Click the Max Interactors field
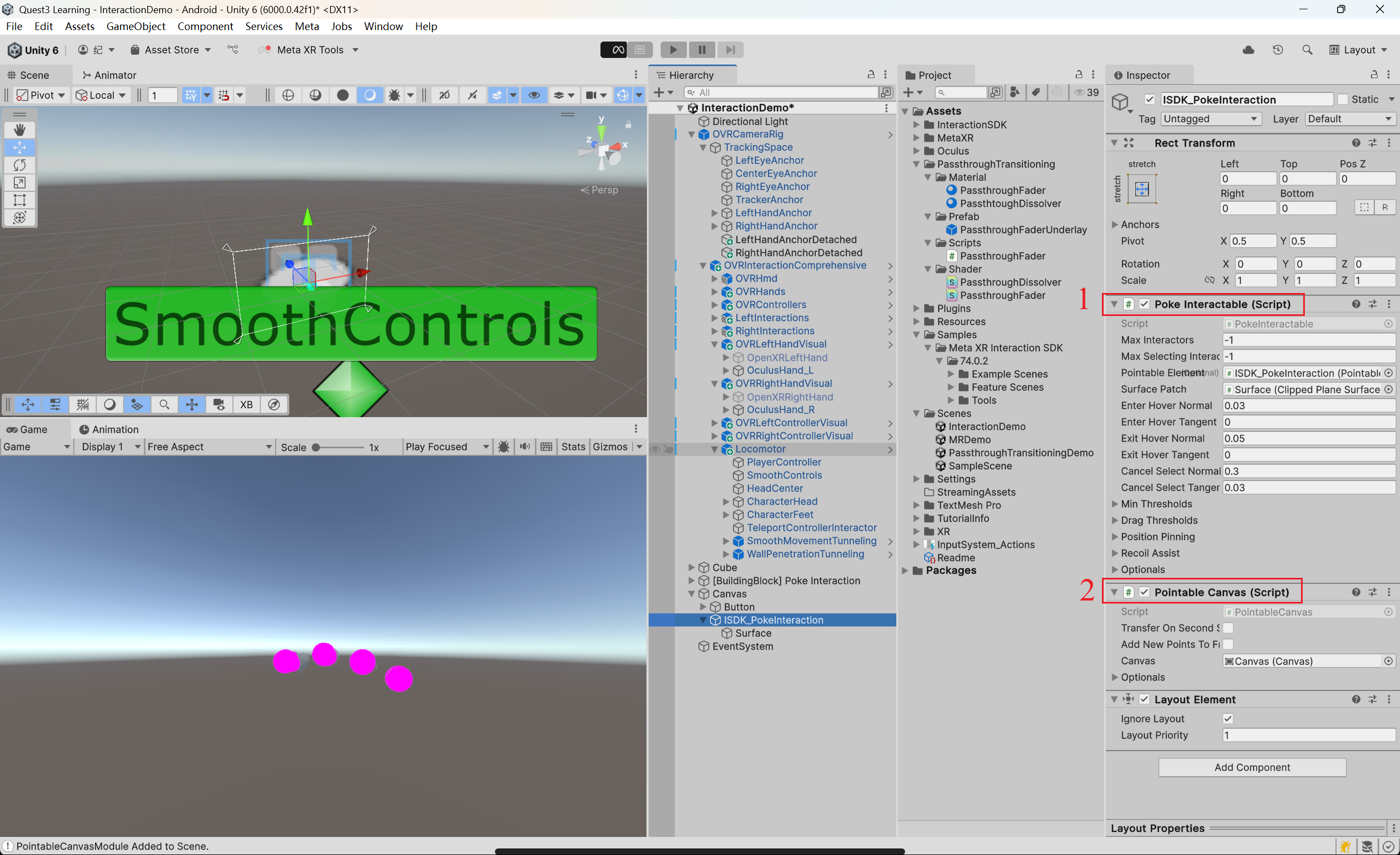1400x855 pixels. click(x=1309, y=340)
